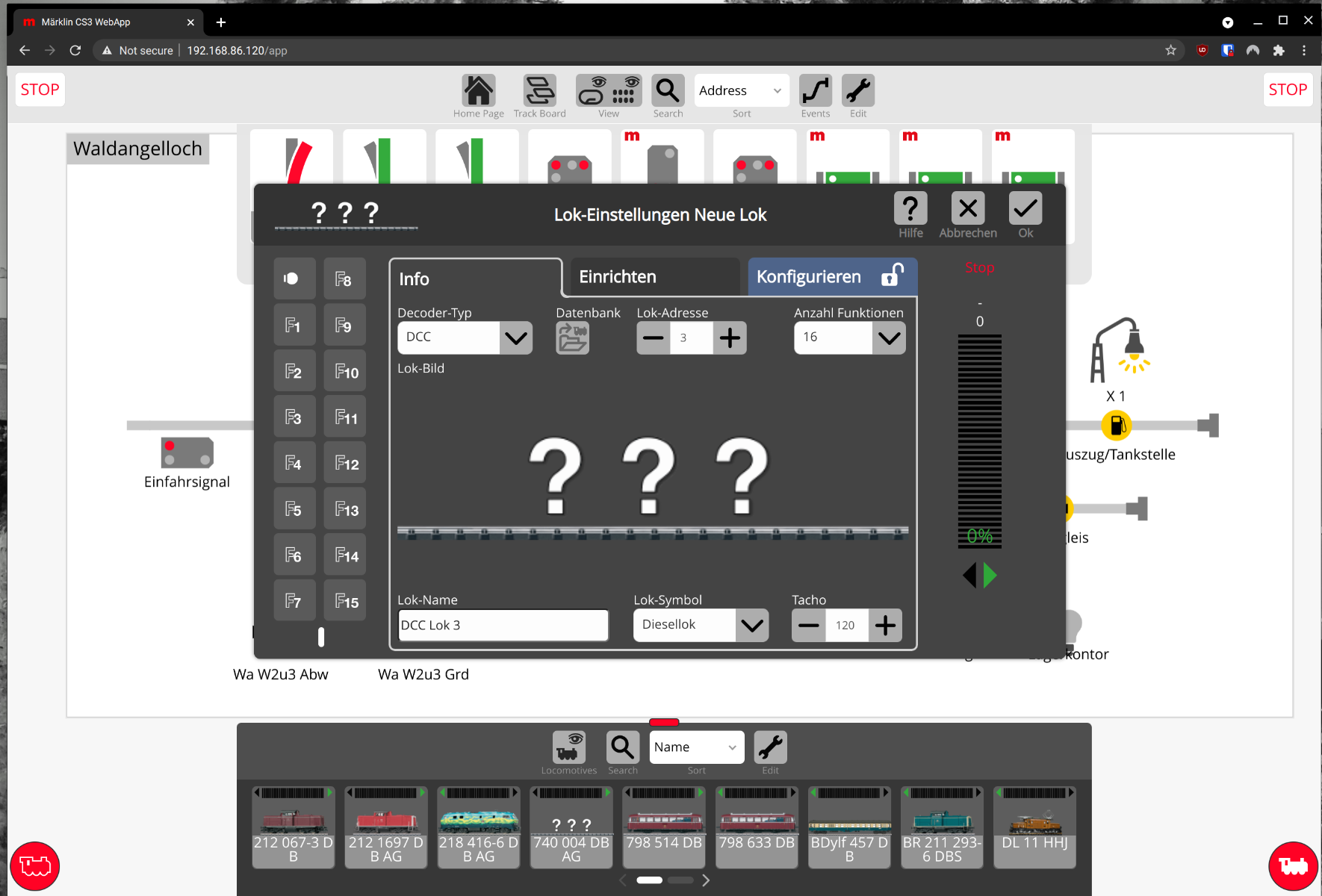Open the Events icon
Image resolution: width=1322 pixels, height=896 pixels.
pyautogui.click(x=816, y=91)
